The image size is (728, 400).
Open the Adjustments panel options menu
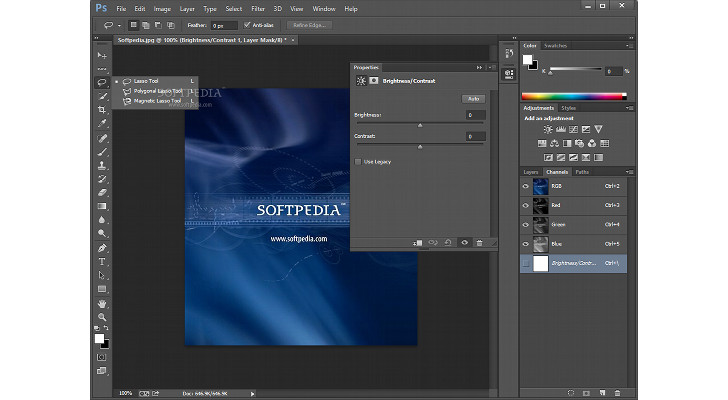pos(629,108)
